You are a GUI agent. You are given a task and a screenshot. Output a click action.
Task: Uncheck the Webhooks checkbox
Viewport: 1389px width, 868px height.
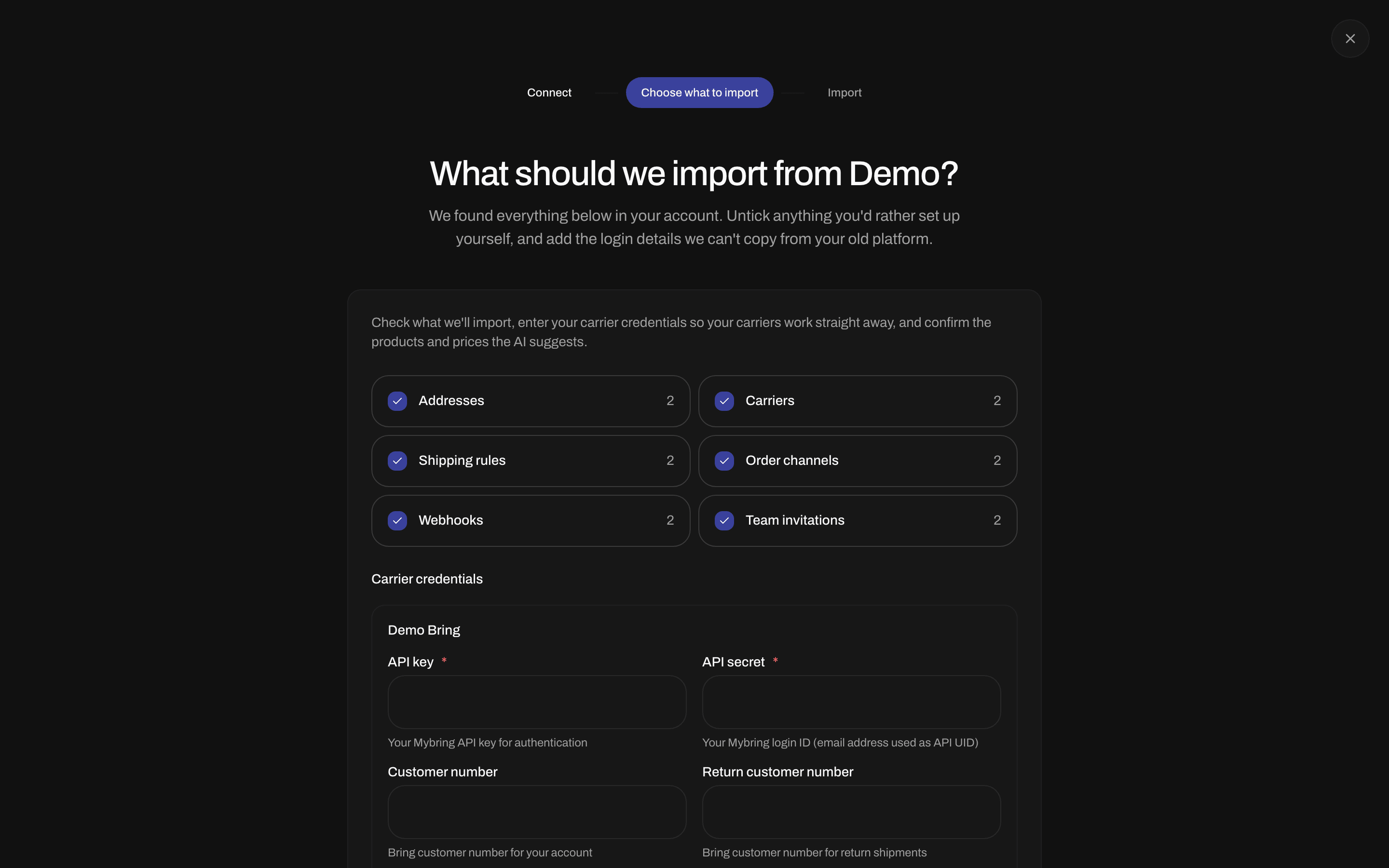click(397, 520)
